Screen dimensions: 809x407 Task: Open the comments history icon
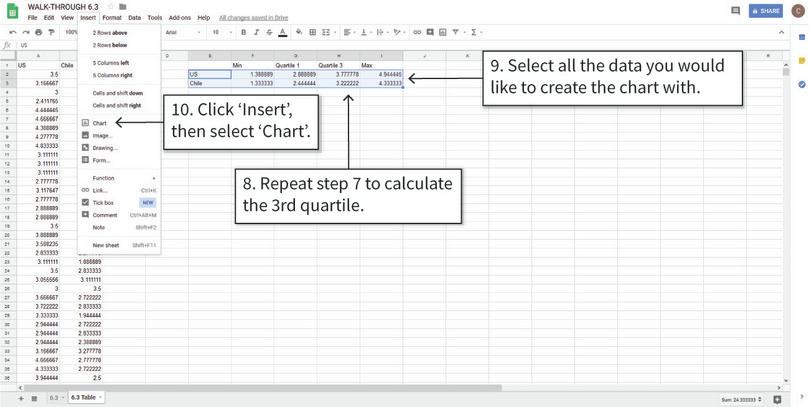point(736,11)
